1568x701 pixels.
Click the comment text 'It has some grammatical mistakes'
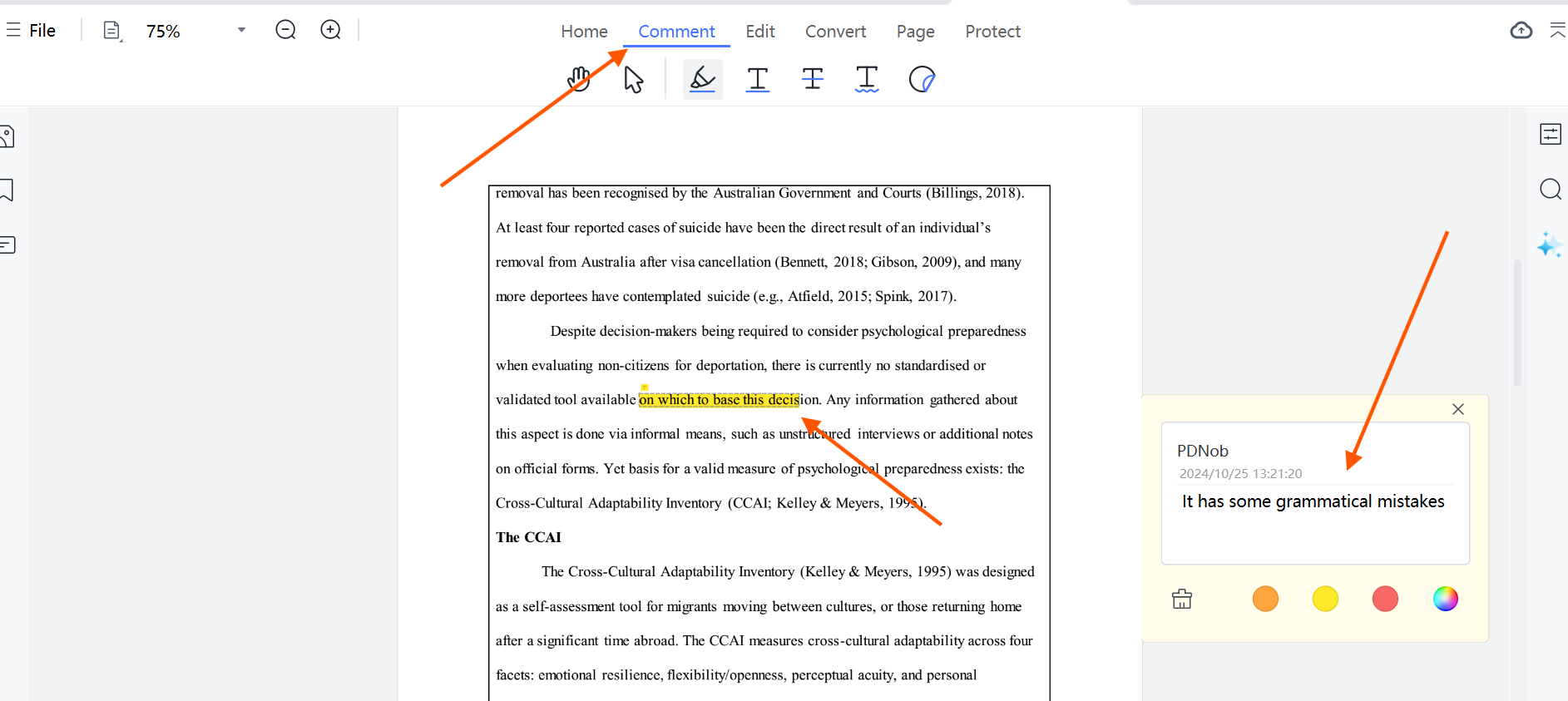[x=1313, y=501]
